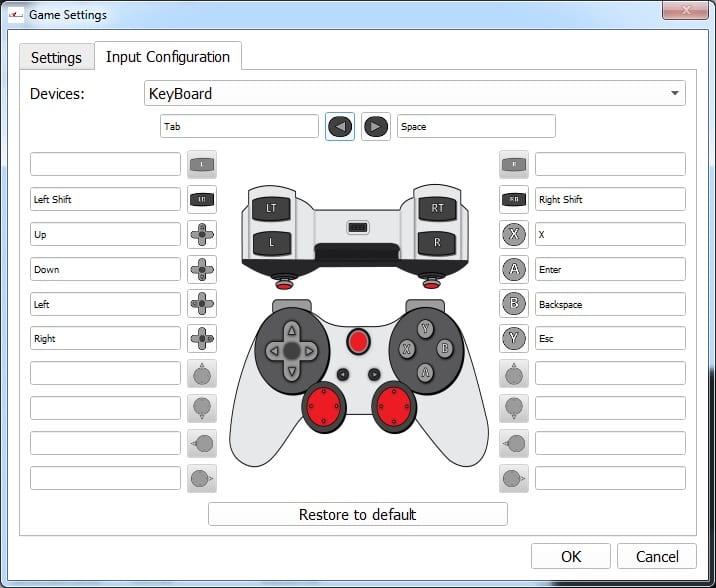Screen dimensions: 716x588
Task: Click the back button icon next to Tab
Action: pyautogui.click(x=340, y=126)
